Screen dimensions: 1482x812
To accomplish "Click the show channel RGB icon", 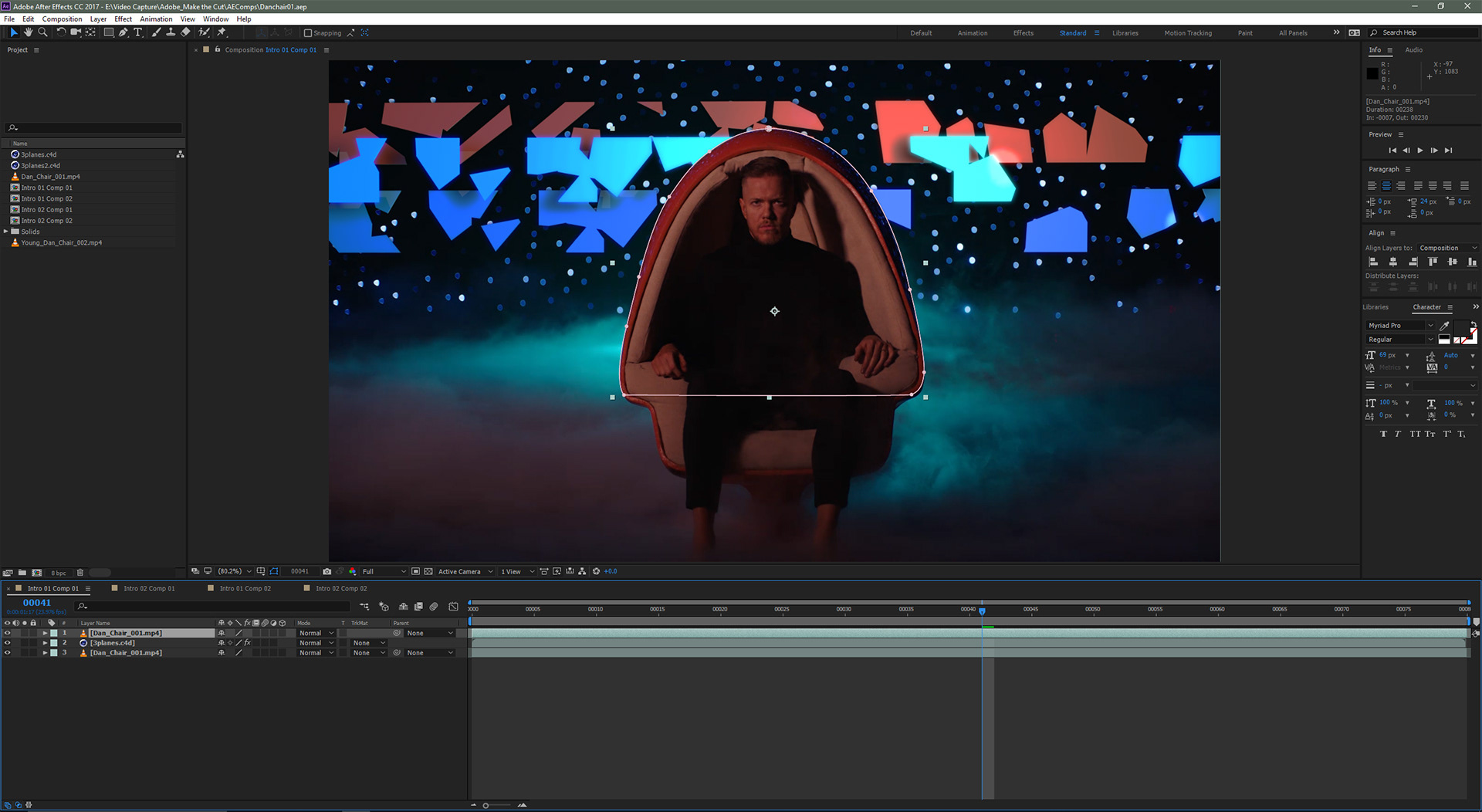I will 353,571.
